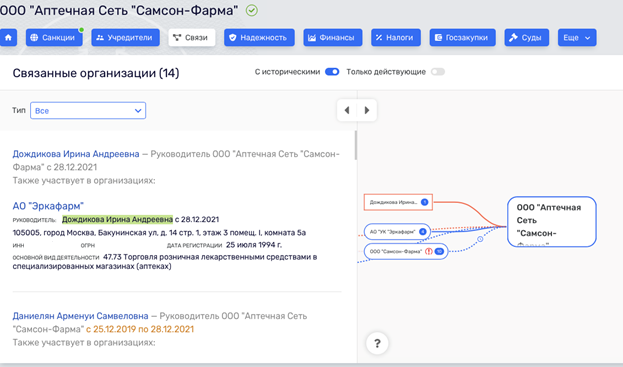The height and width of the screenshot is (367, 623).
Task: Open the Финансы tab
Action: [333, 38]
